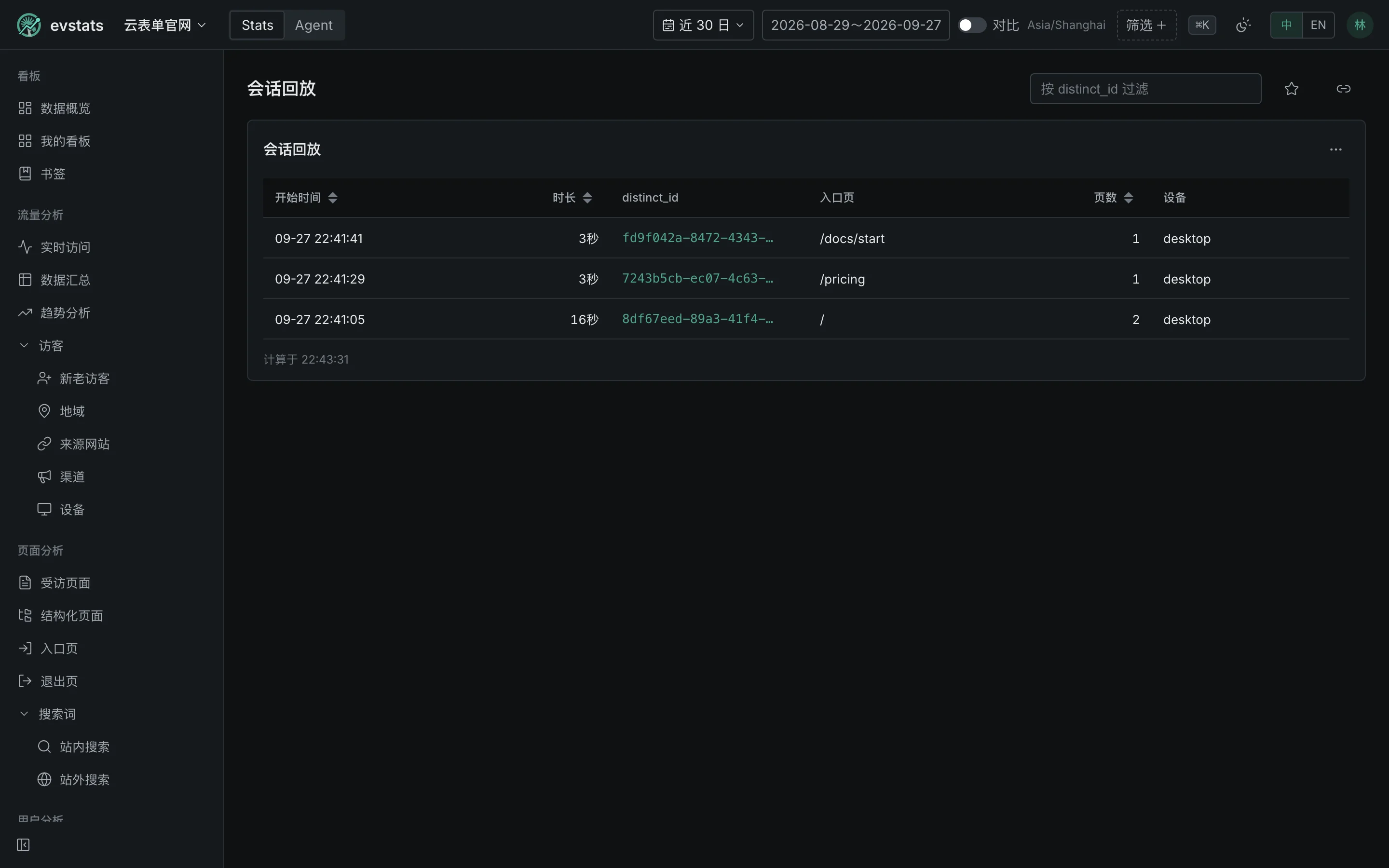Open date range 2026-08-29～2026-09-27 picker

tap(856, 25)
